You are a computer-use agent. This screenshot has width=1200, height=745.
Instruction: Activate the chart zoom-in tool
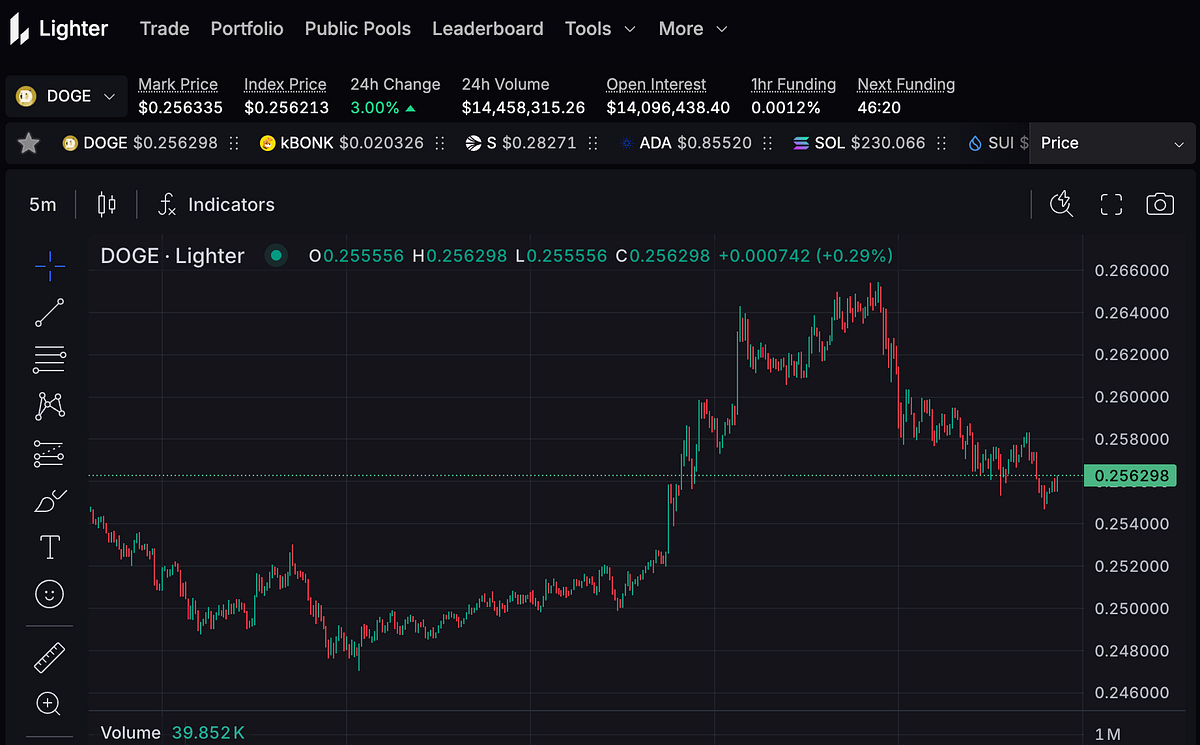tap(49, 704)
